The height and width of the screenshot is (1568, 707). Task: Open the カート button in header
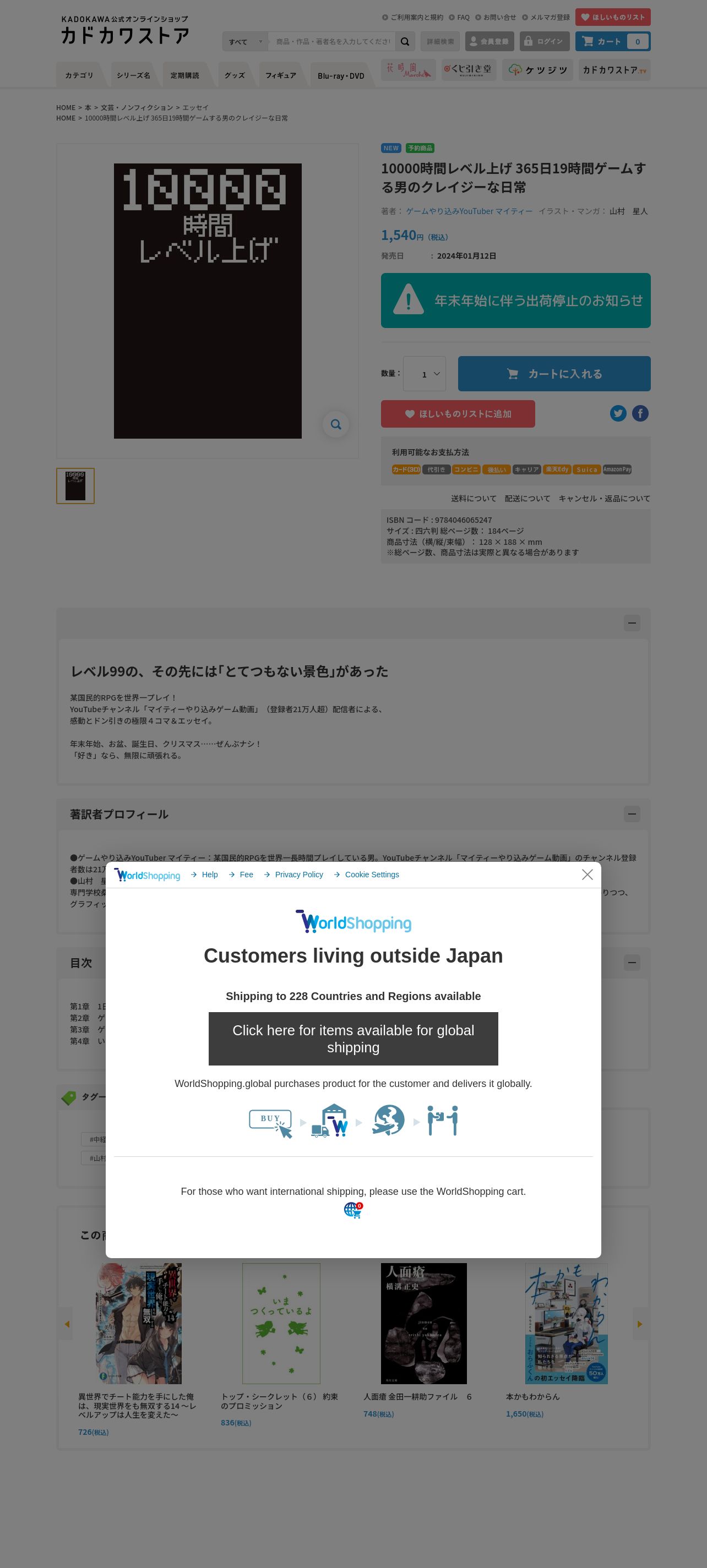[613, 41]
